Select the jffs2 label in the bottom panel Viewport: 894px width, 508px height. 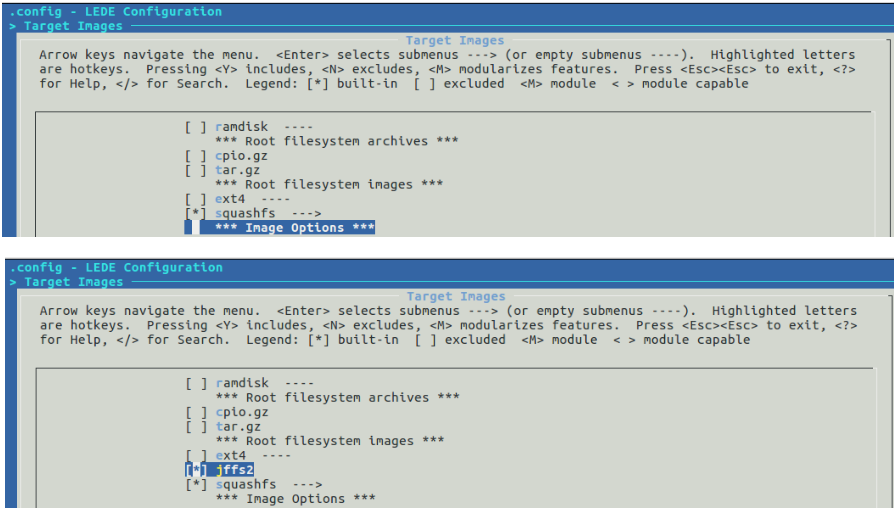[234, 470]
